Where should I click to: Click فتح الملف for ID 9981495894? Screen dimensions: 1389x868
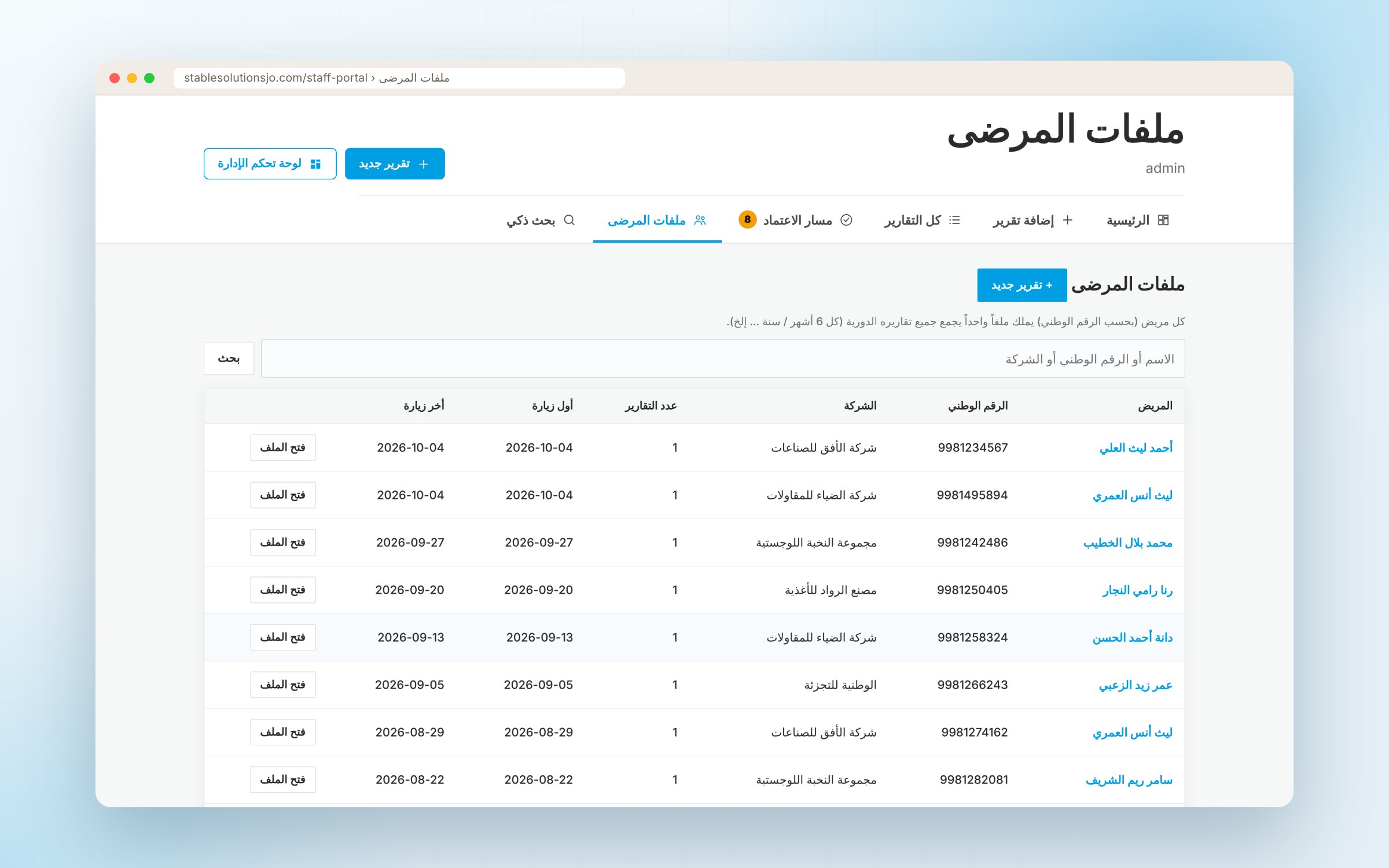pos(283,495)
